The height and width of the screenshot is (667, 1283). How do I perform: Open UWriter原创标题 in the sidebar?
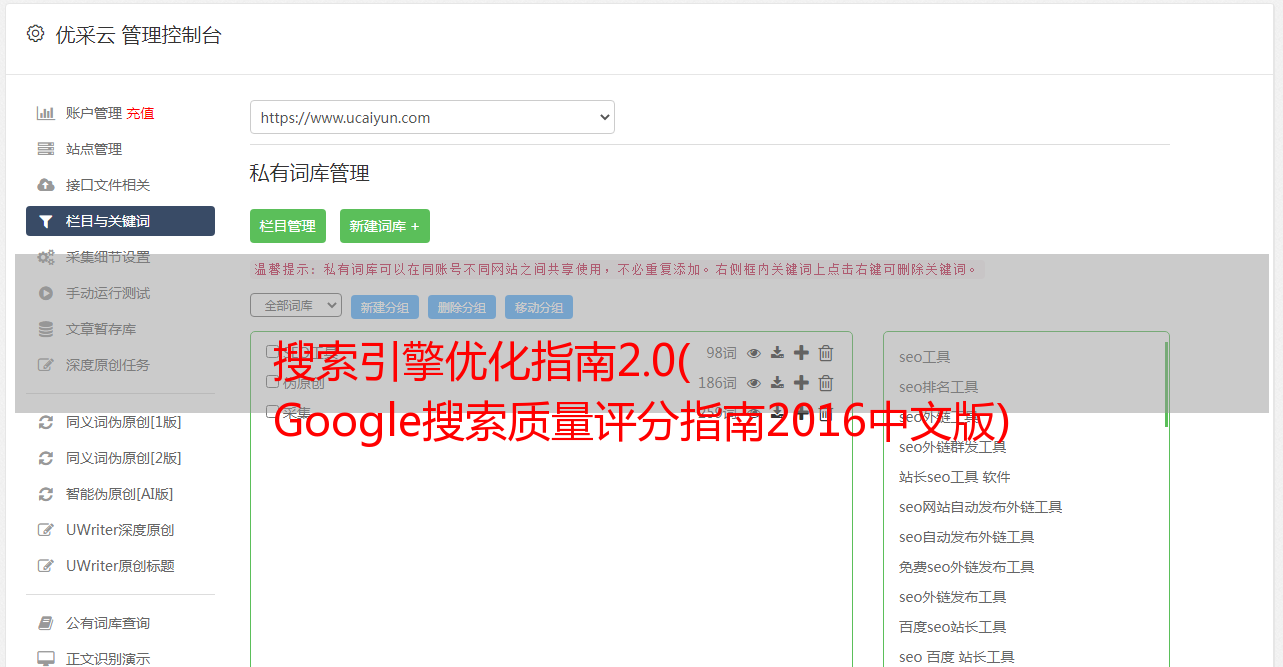(x=120, y=566)
